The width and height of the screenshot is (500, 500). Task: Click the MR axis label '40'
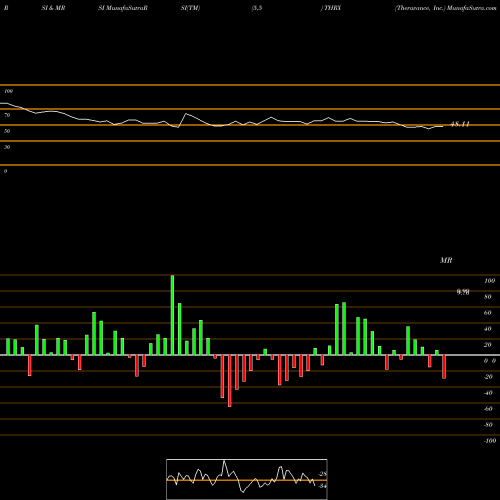pyautogui.click(x=488, y=329)
